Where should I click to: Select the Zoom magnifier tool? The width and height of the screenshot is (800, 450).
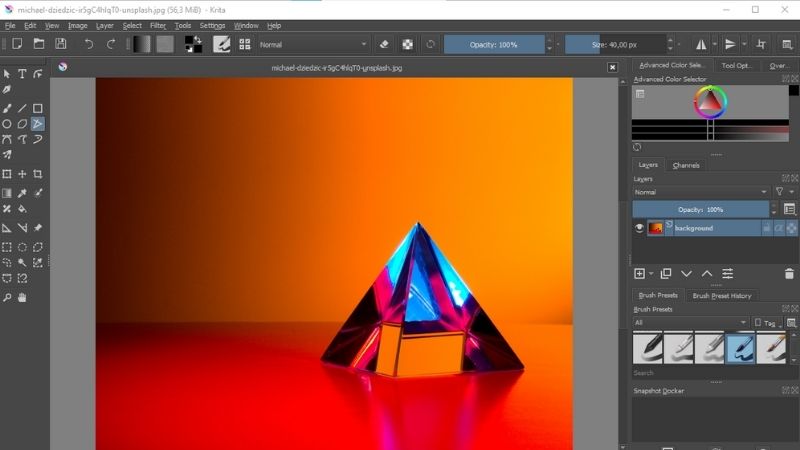[7, 297]
